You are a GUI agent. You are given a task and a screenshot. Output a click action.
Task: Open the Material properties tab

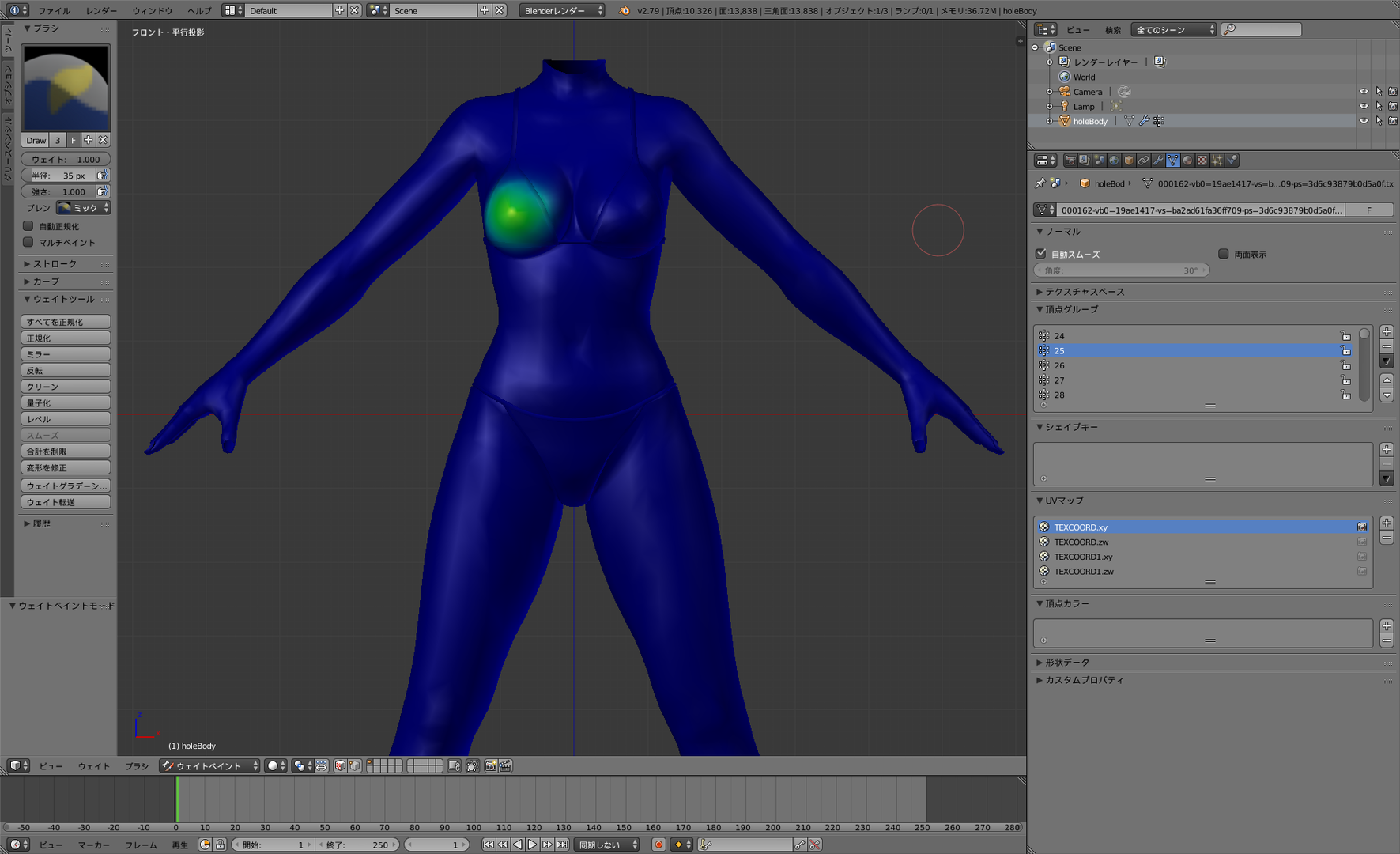pyautogui.click(x=1187, y=161)
